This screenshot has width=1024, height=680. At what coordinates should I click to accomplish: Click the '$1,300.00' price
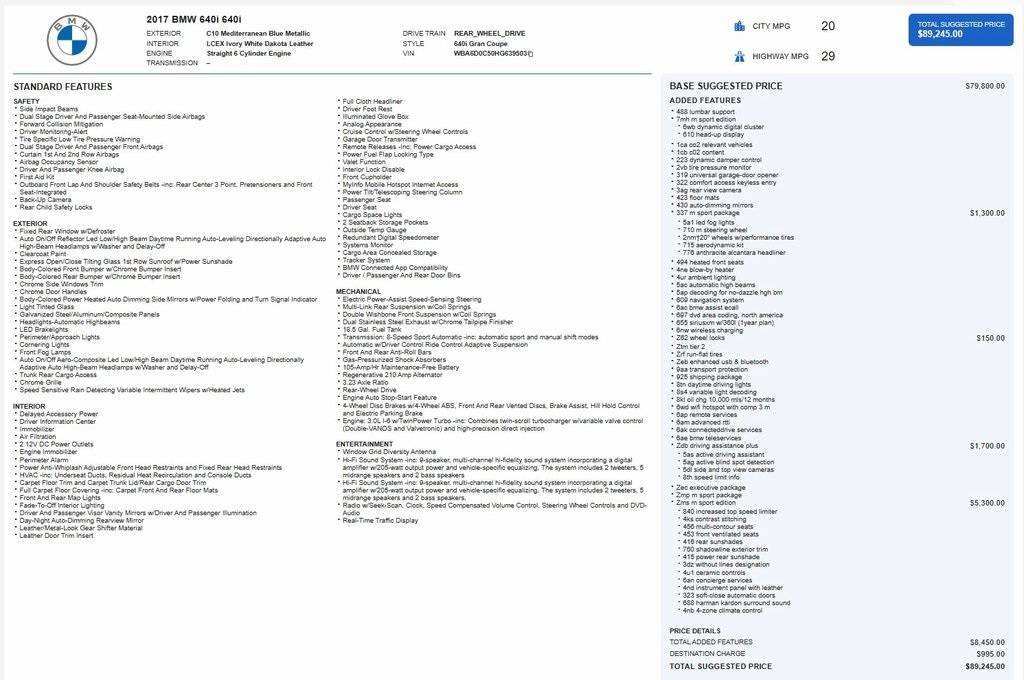pyautogui.click(x=987, y=213)
